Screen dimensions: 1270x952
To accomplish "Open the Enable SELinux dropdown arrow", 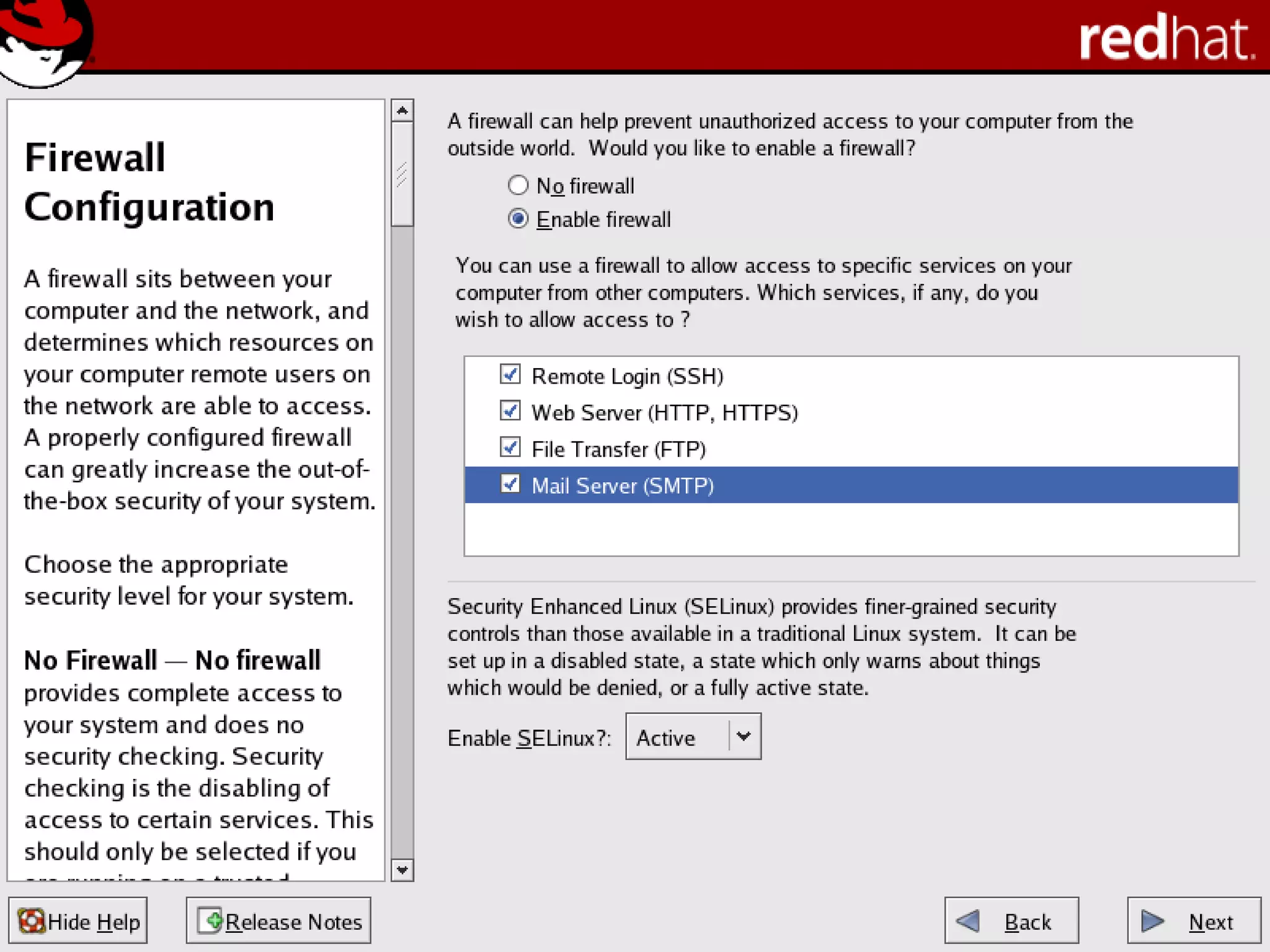I will tap(744, 736).
